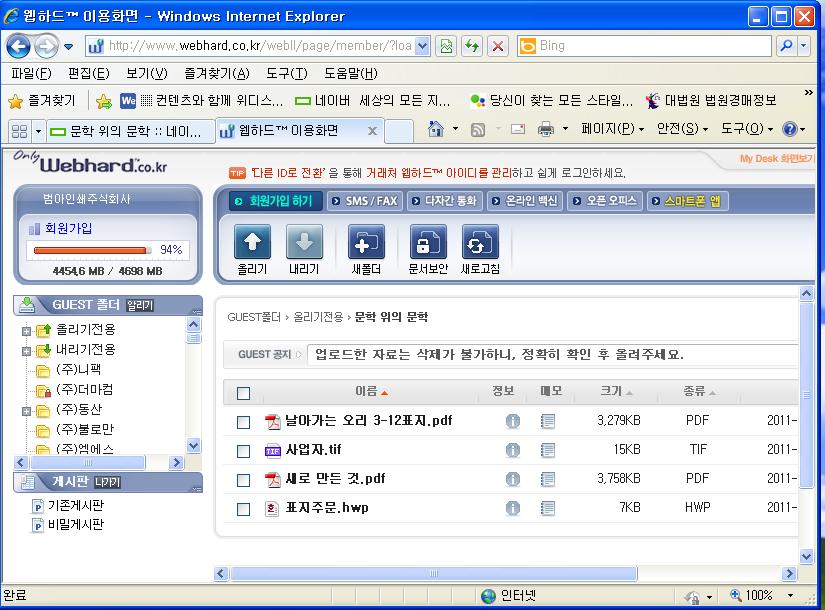Open memo icon for 표지주문.hwp
This screenshot has height=610, width=825.
click(548, 509)
